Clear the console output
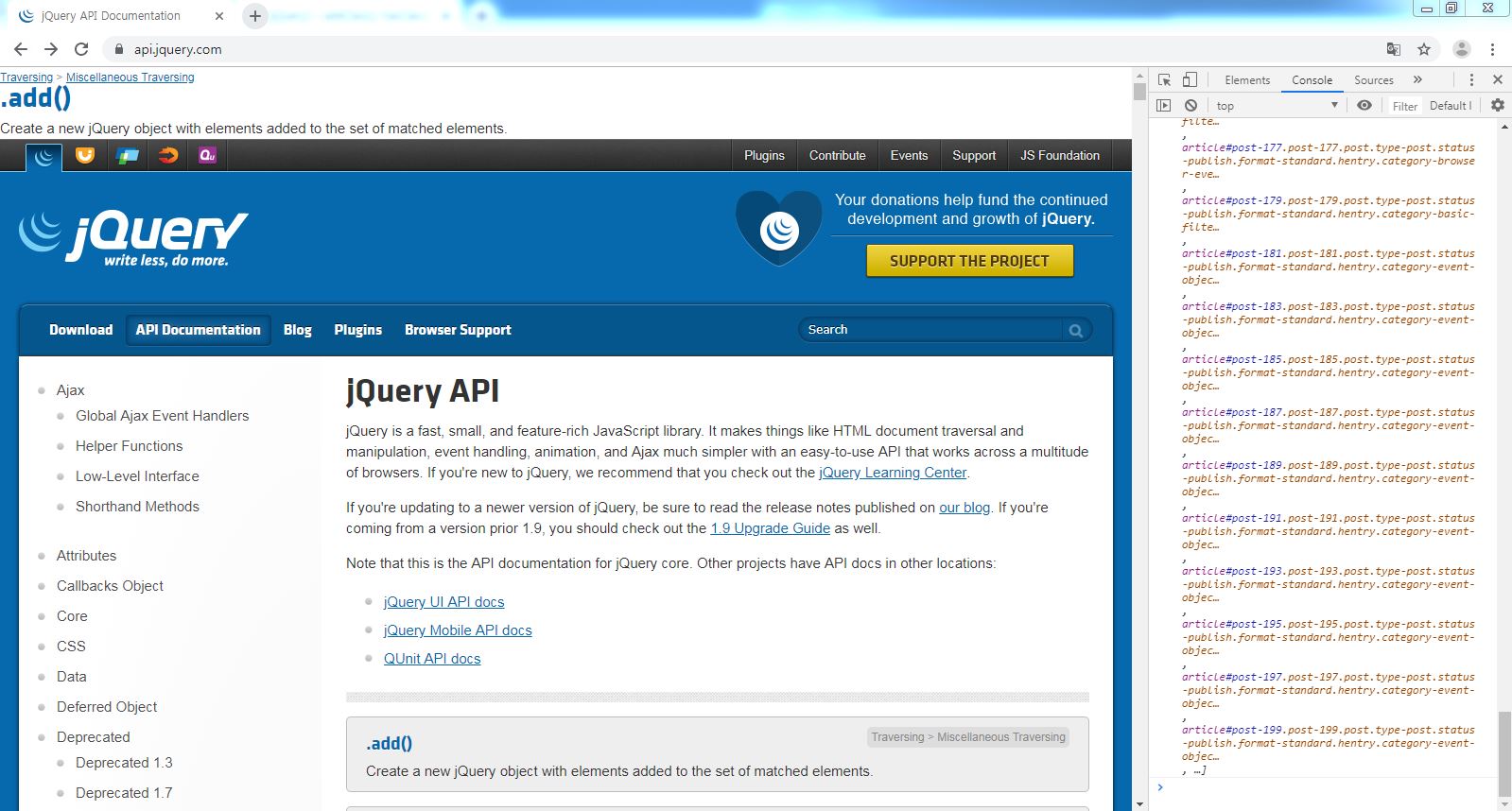 [x=1190, y=106]
